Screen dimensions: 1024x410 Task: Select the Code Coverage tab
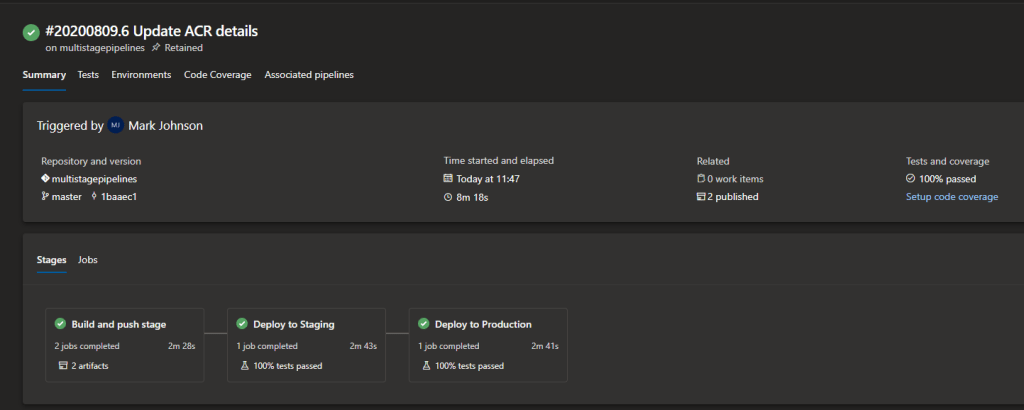217,75
